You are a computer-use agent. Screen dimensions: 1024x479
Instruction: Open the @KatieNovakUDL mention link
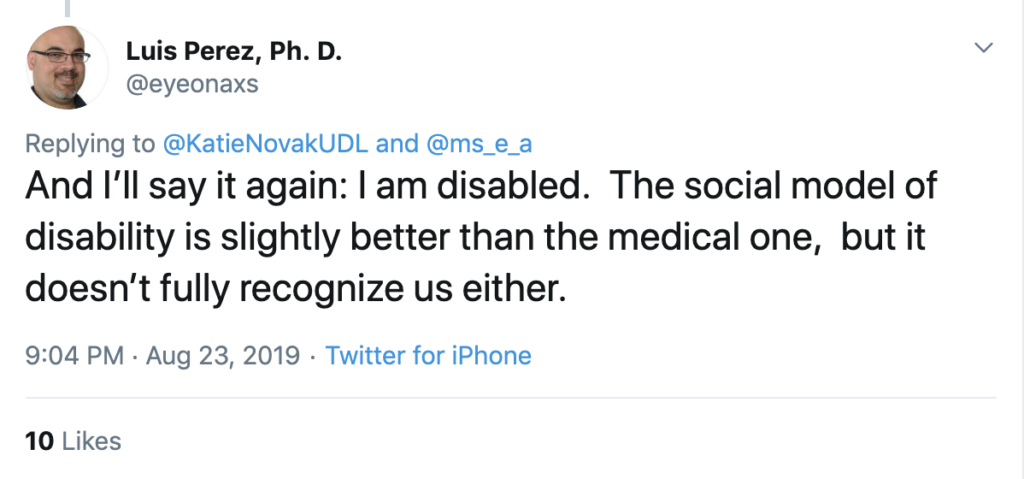pos(264,144)
